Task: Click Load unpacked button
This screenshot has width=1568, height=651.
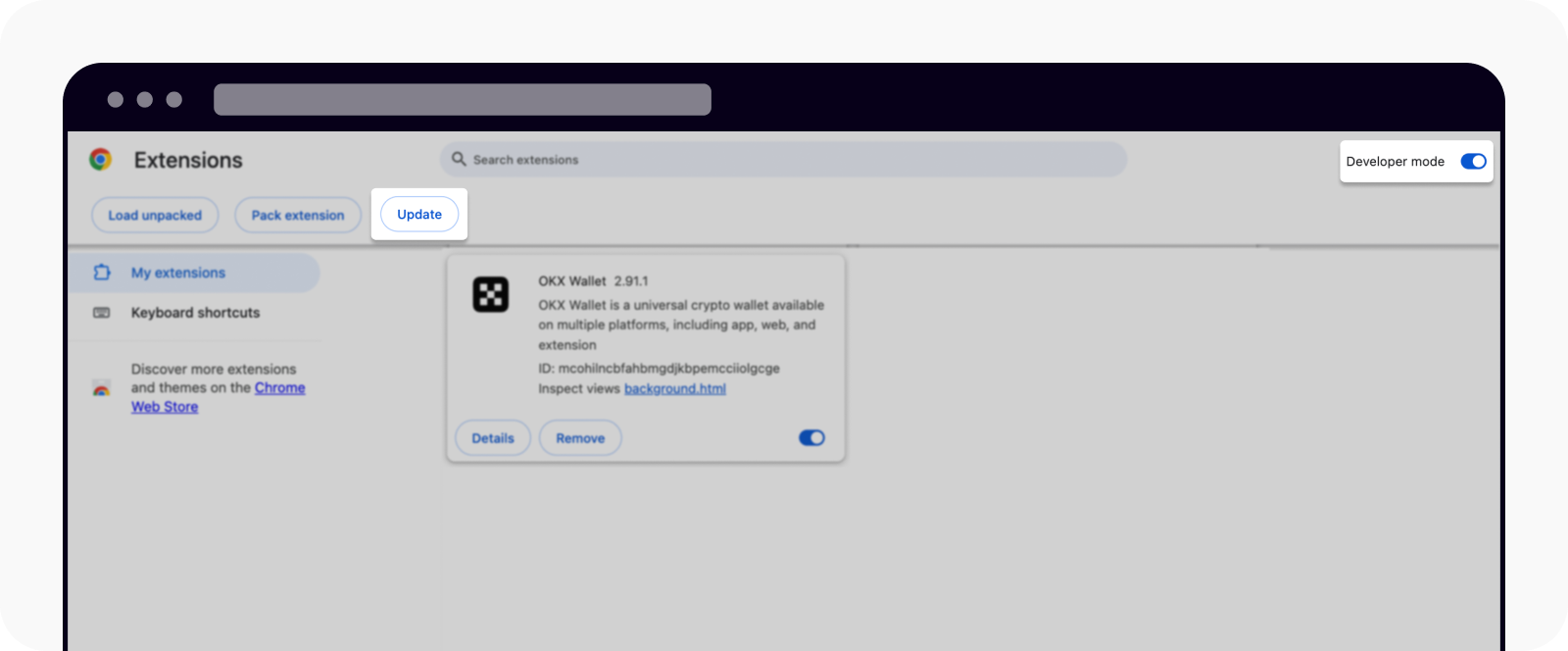Action: (x=155, y=215)
